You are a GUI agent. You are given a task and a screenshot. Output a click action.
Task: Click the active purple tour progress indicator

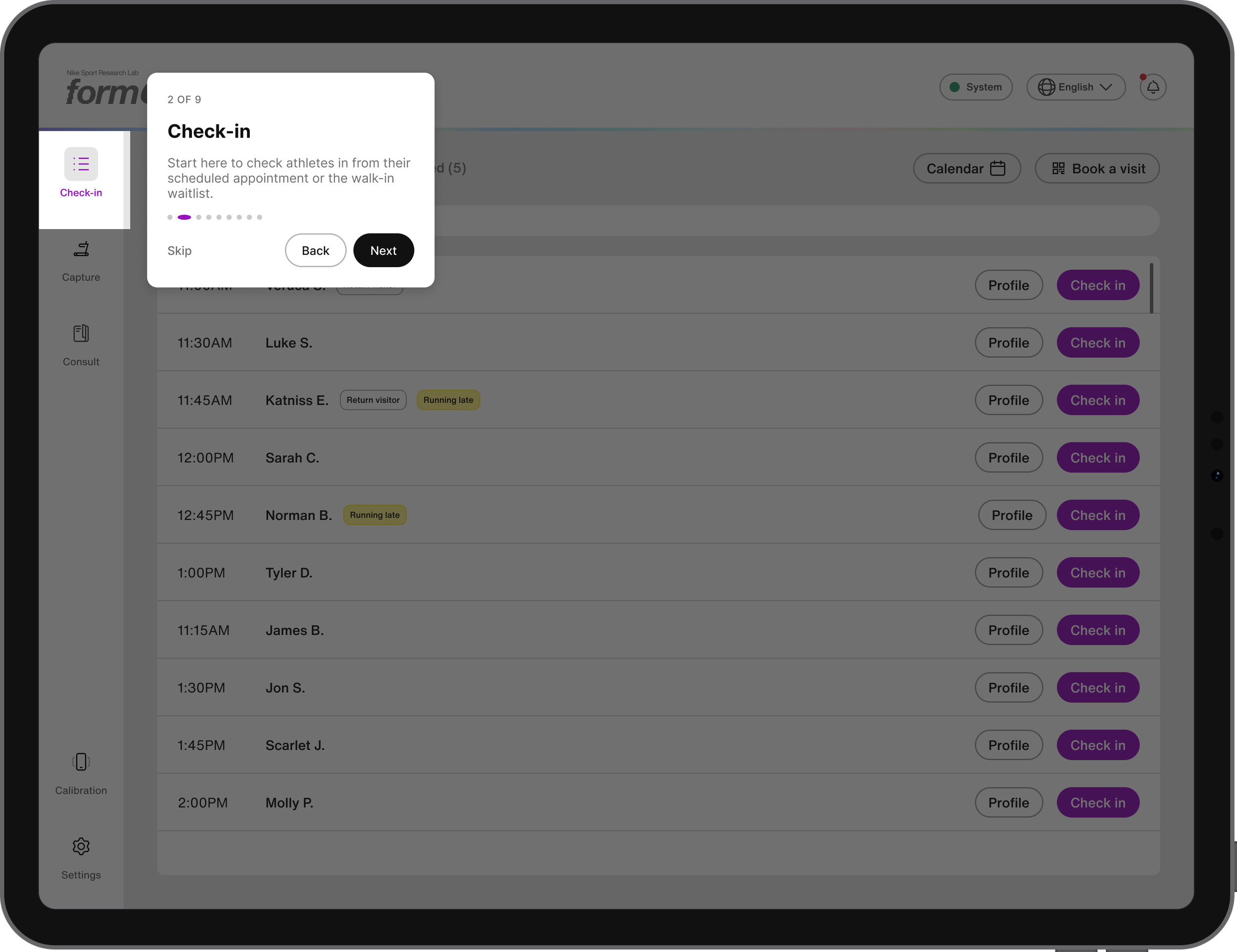(184, 217)
